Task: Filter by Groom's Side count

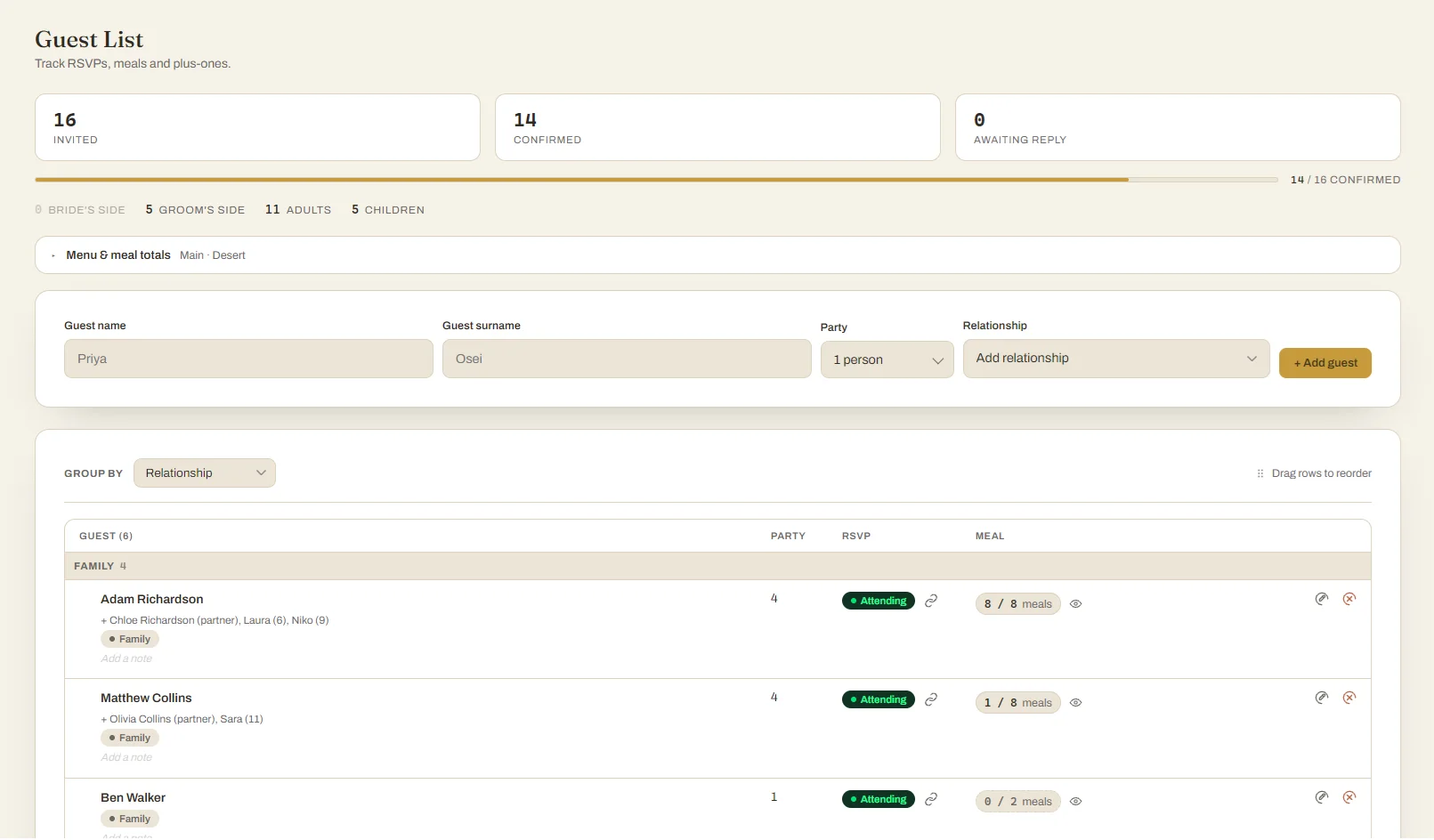Action: coord(195,210)
